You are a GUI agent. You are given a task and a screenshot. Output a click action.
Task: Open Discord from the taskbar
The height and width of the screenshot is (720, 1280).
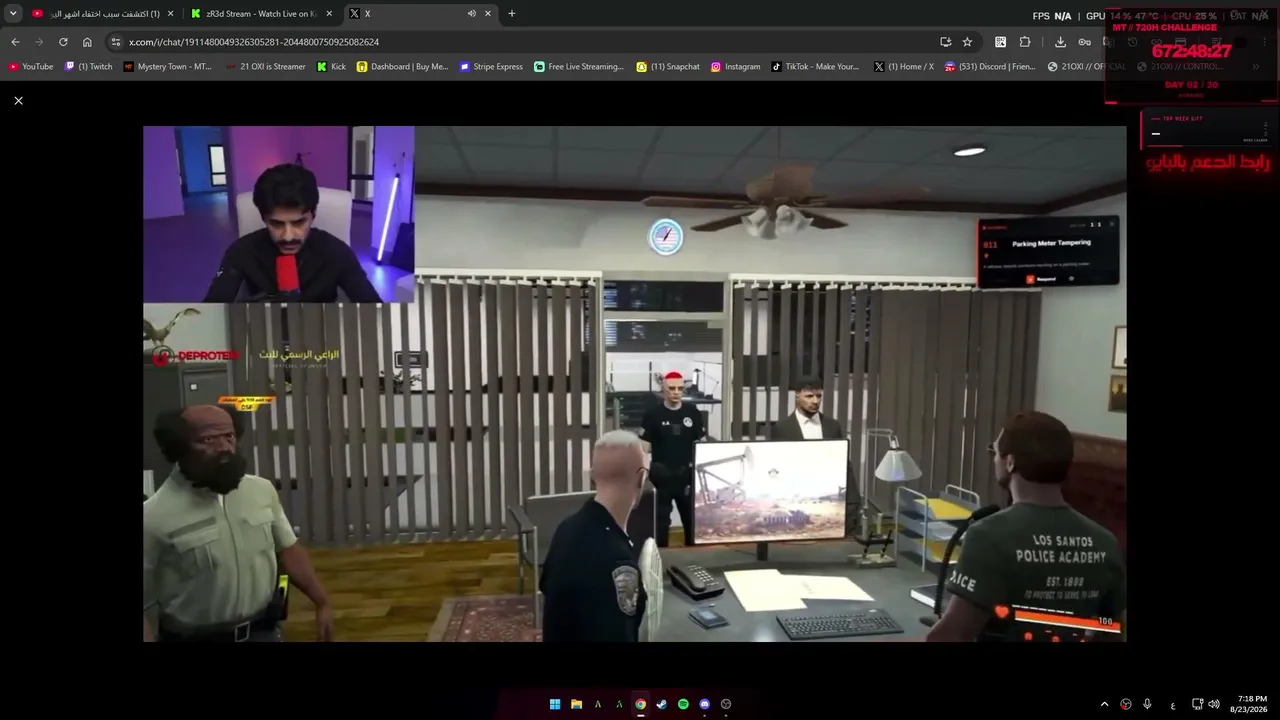(x=705, y=704)
